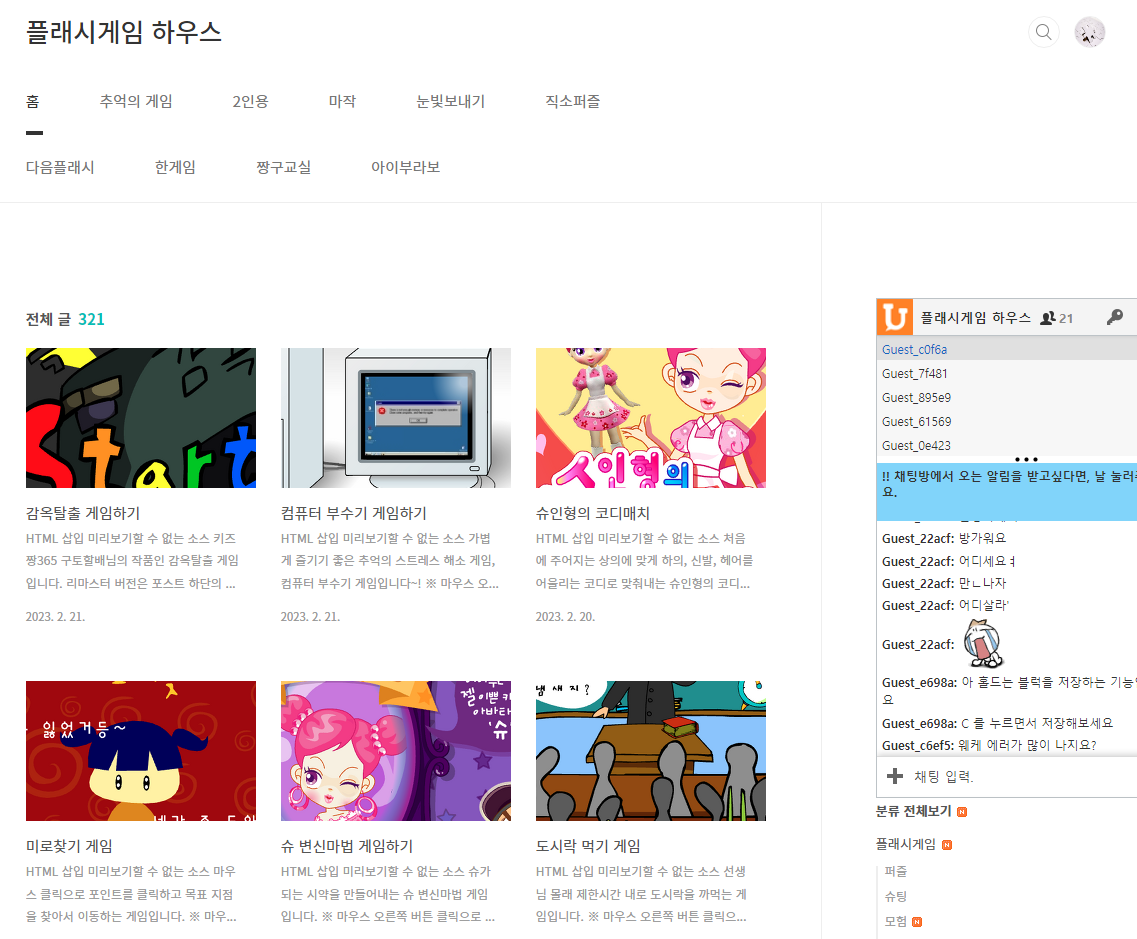Open the 도시락 먹기 게임 post title
Screen dimensions: 1137x939
click(x=587, y=846)
